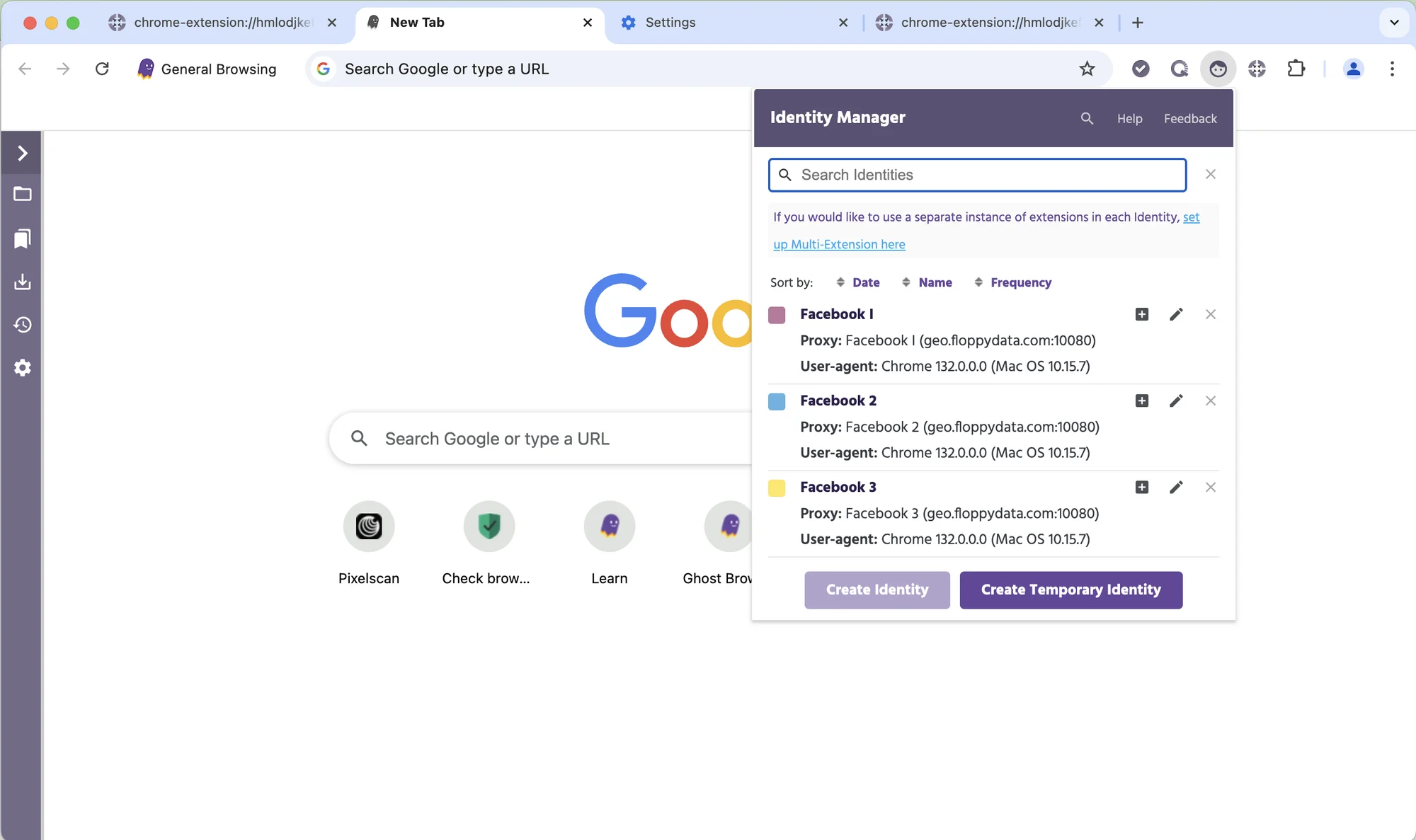Viewport: 1416px width, 840px height.
Task: Open new tab in Facebook 2 identity
Action: 1141,401
